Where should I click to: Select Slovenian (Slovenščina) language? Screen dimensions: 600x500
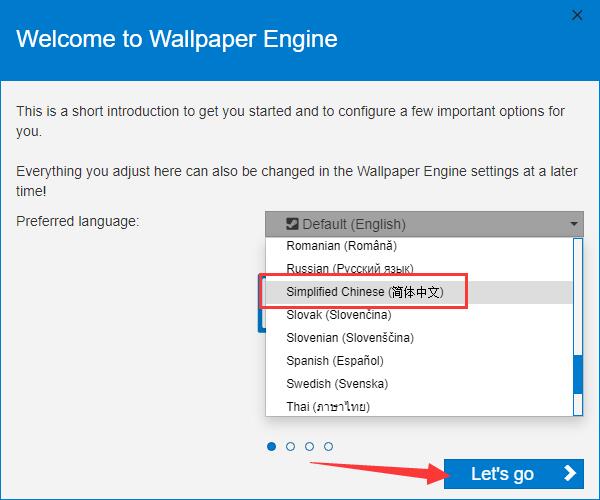click(x=419, y=338)
